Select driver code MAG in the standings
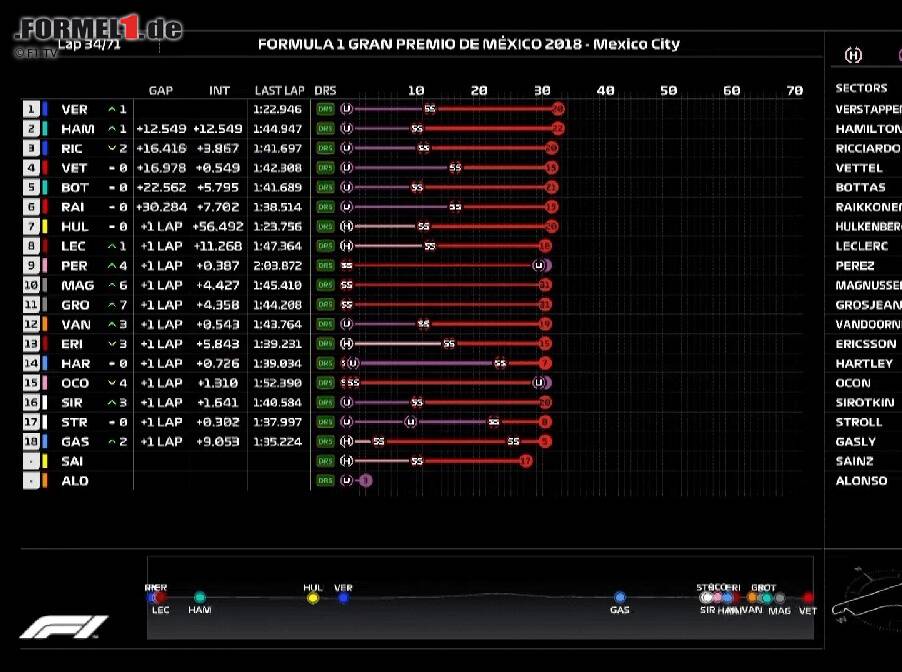The height and width of the screenshot is (672, 902). [78, 285]
